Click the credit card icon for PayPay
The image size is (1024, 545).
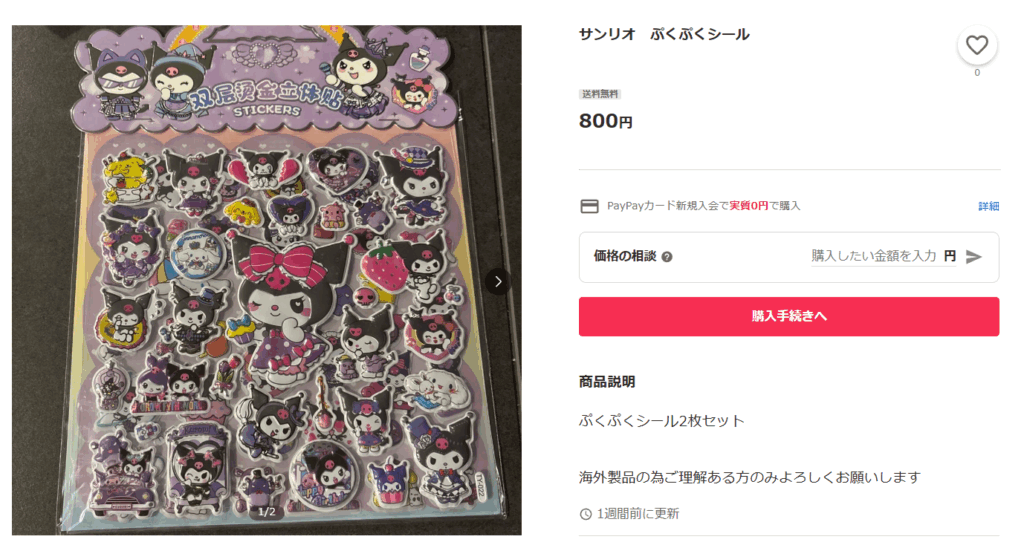coord(590,206)
